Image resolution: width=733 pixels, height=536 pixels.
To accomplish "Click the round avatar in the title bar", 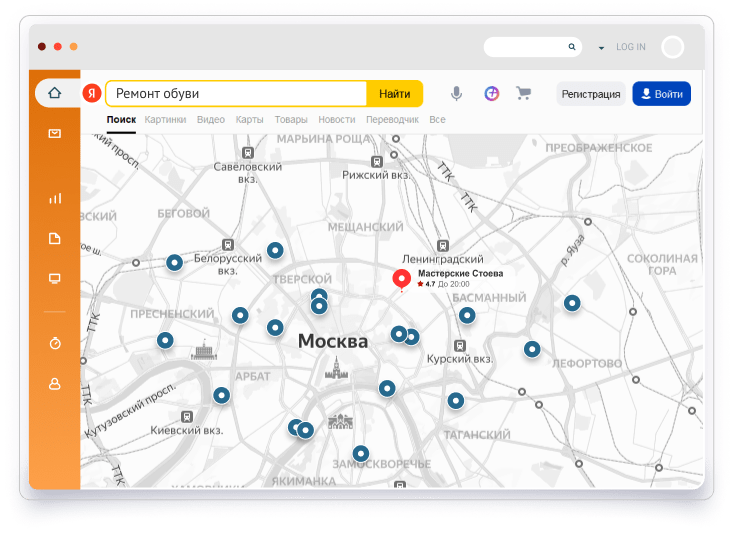I will pos(672,47).
